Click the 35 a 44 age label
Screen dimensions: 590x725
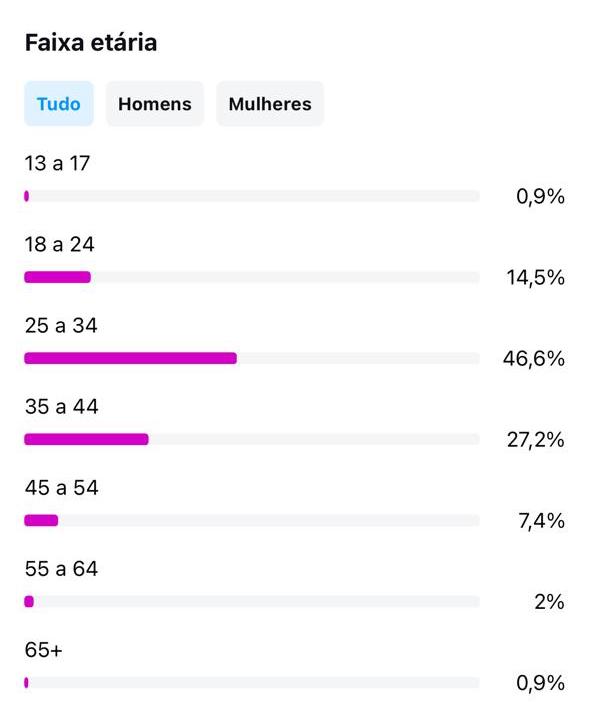click(61, 406)
